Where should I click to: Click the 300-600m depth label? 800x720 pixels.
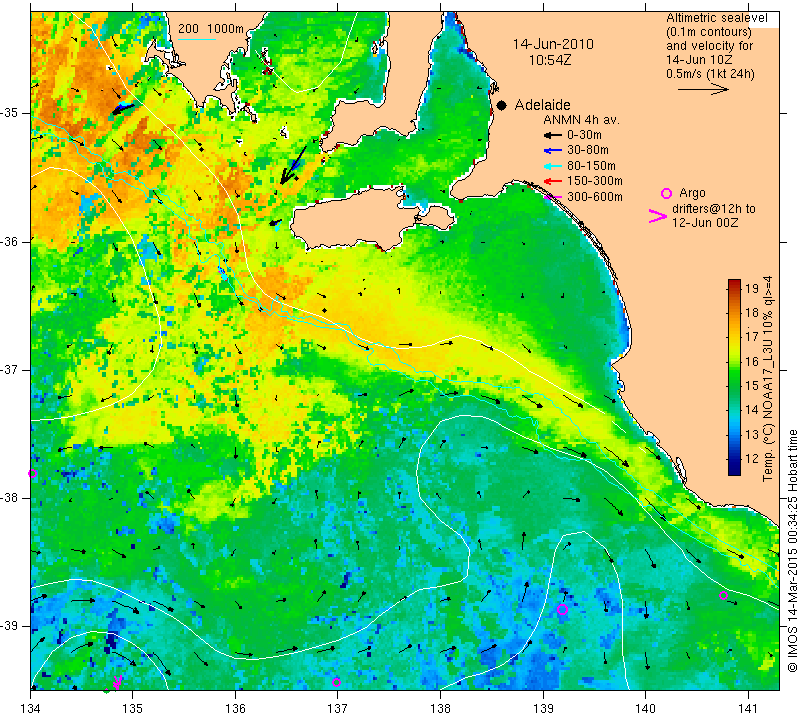[x=595, y=196]
